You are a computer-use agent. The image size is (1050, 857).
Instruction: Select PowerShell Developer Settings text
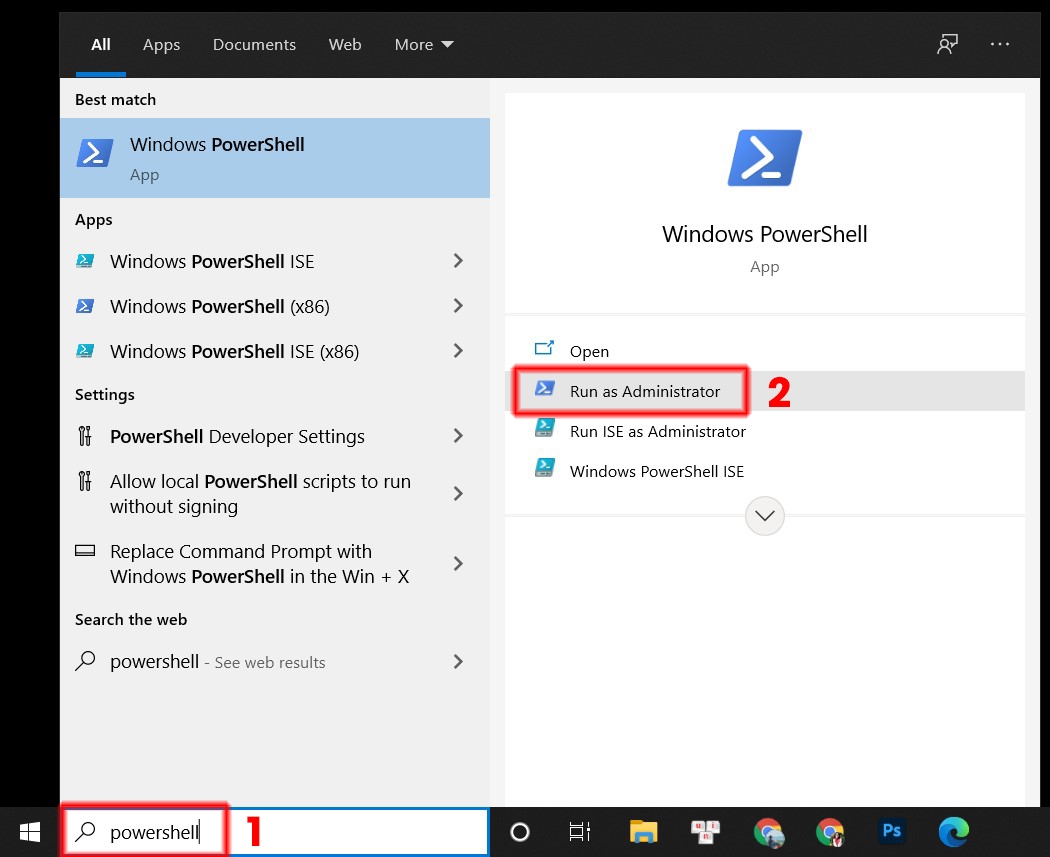[237, 437]
